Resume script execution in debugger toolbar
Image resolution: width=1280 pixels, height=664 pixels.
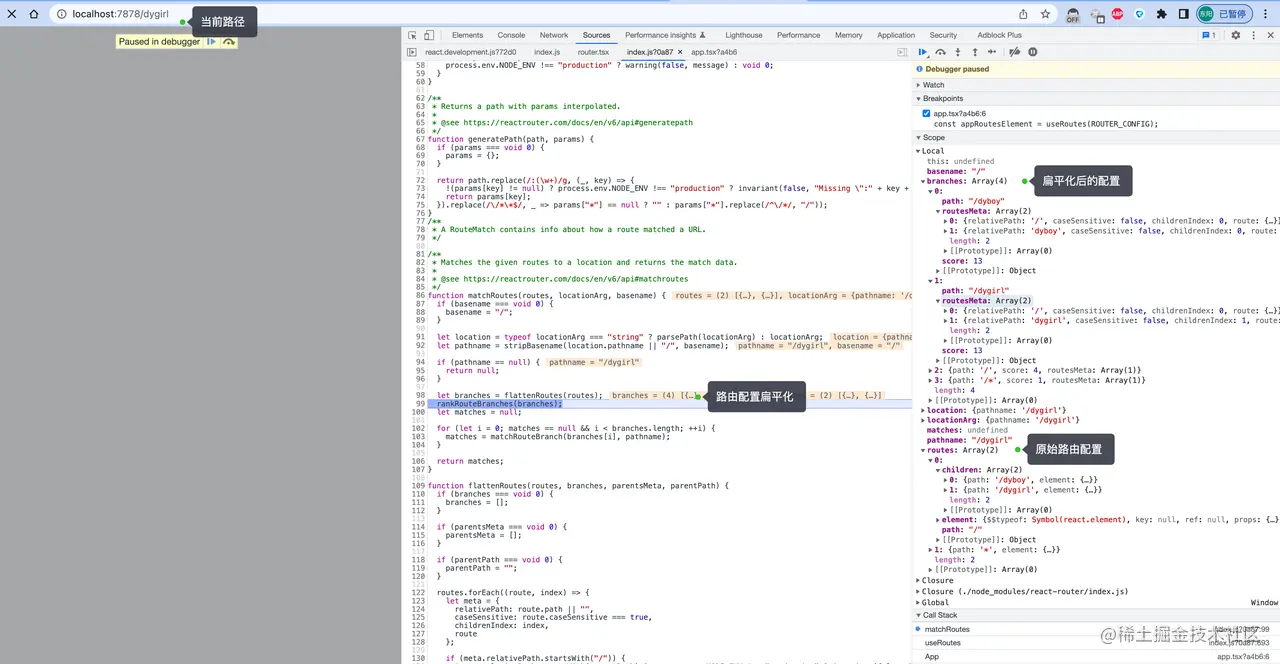(923, 52)
